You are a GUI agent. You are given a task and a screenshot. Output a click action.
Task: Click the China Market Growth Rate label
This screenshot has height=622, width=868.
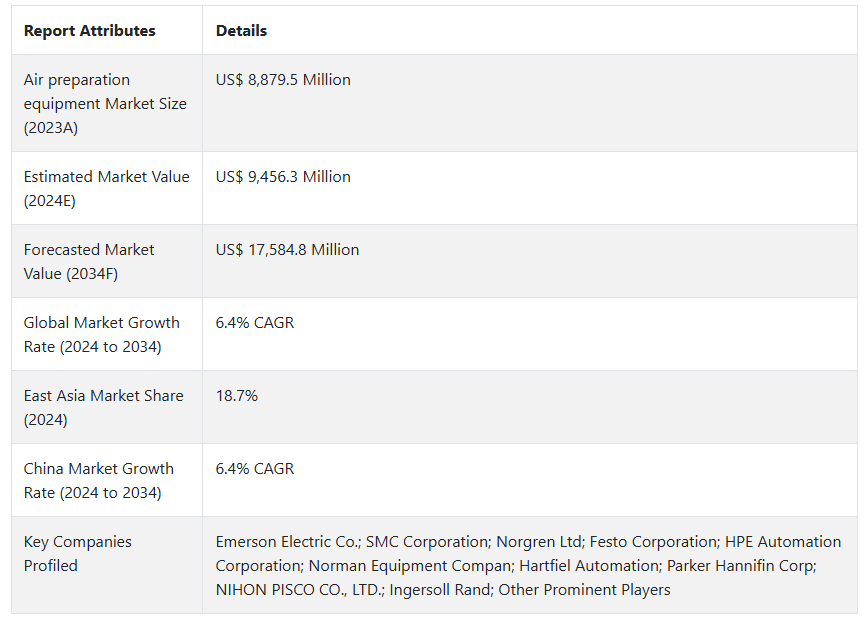(x=98, y=481)
